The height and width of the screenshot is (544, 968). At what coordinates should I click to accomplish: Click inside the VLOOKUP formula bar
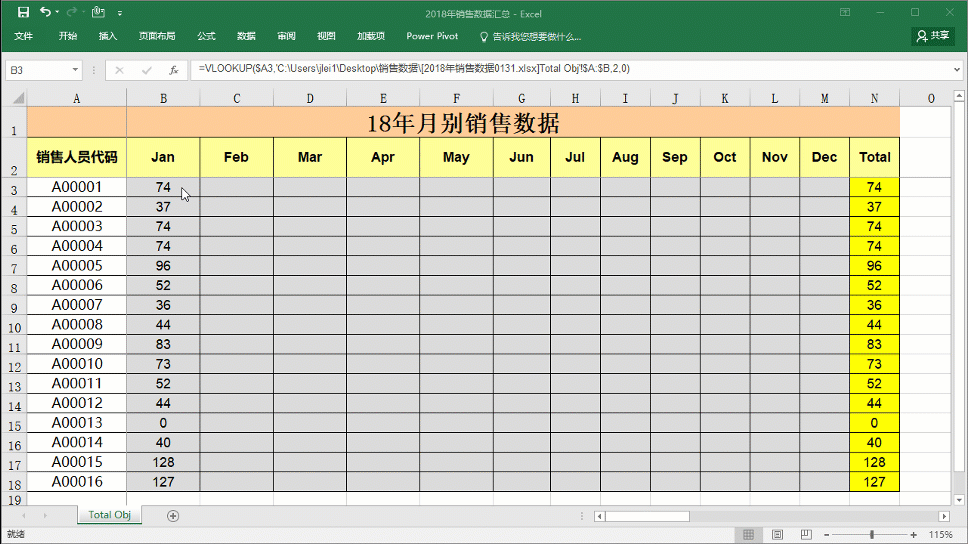pos(568,69)
